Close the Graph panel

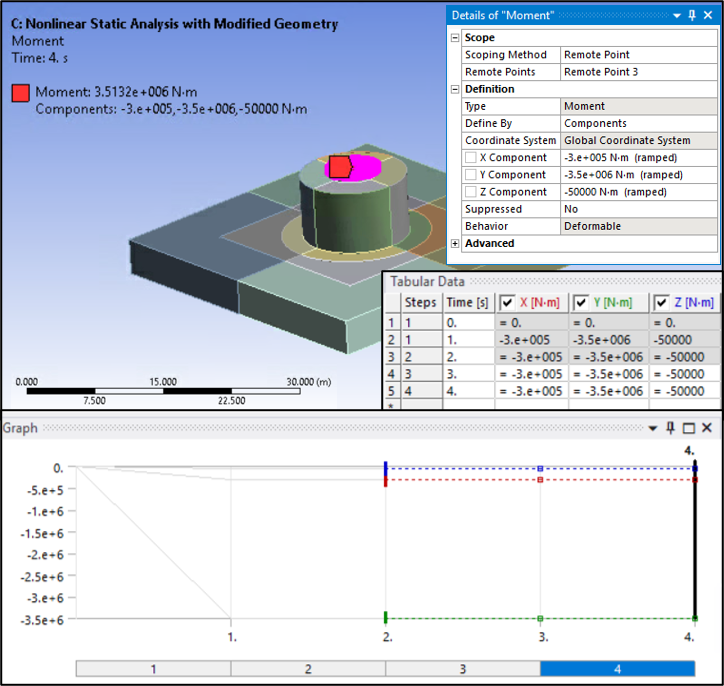(707, 428)
